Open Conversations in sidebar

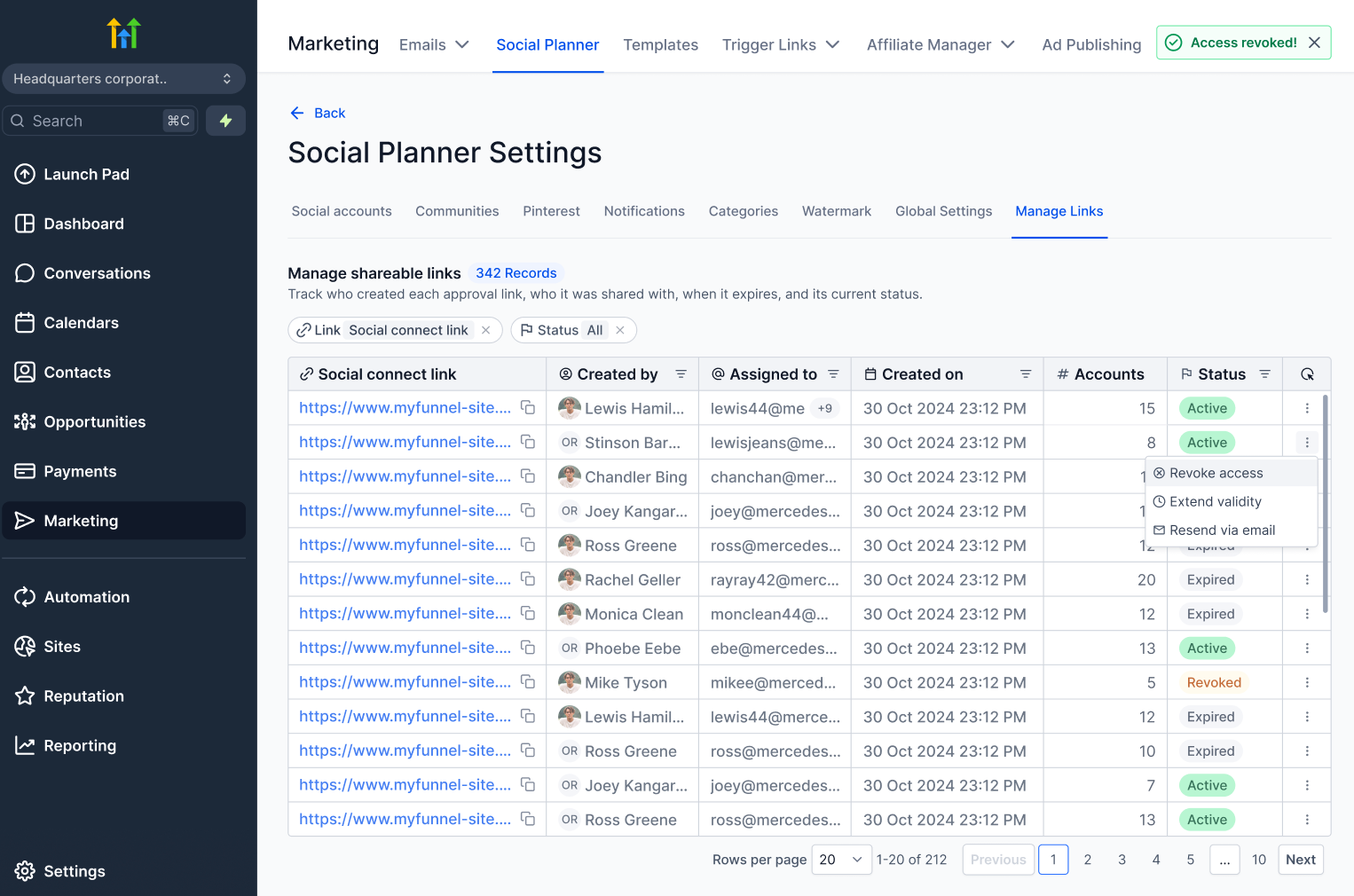pyautogui.click(x=123, y=273)
